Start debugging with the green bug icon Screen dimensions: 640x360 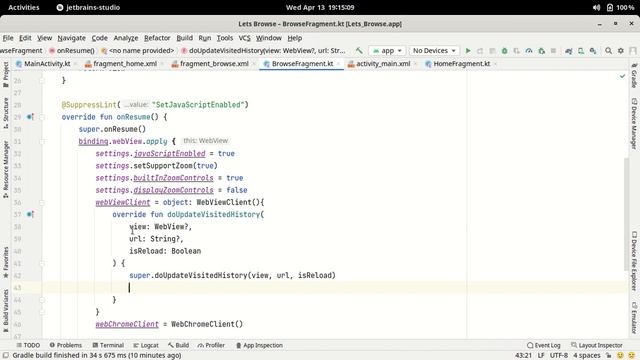pyautogui.click(x=504, y=51)
